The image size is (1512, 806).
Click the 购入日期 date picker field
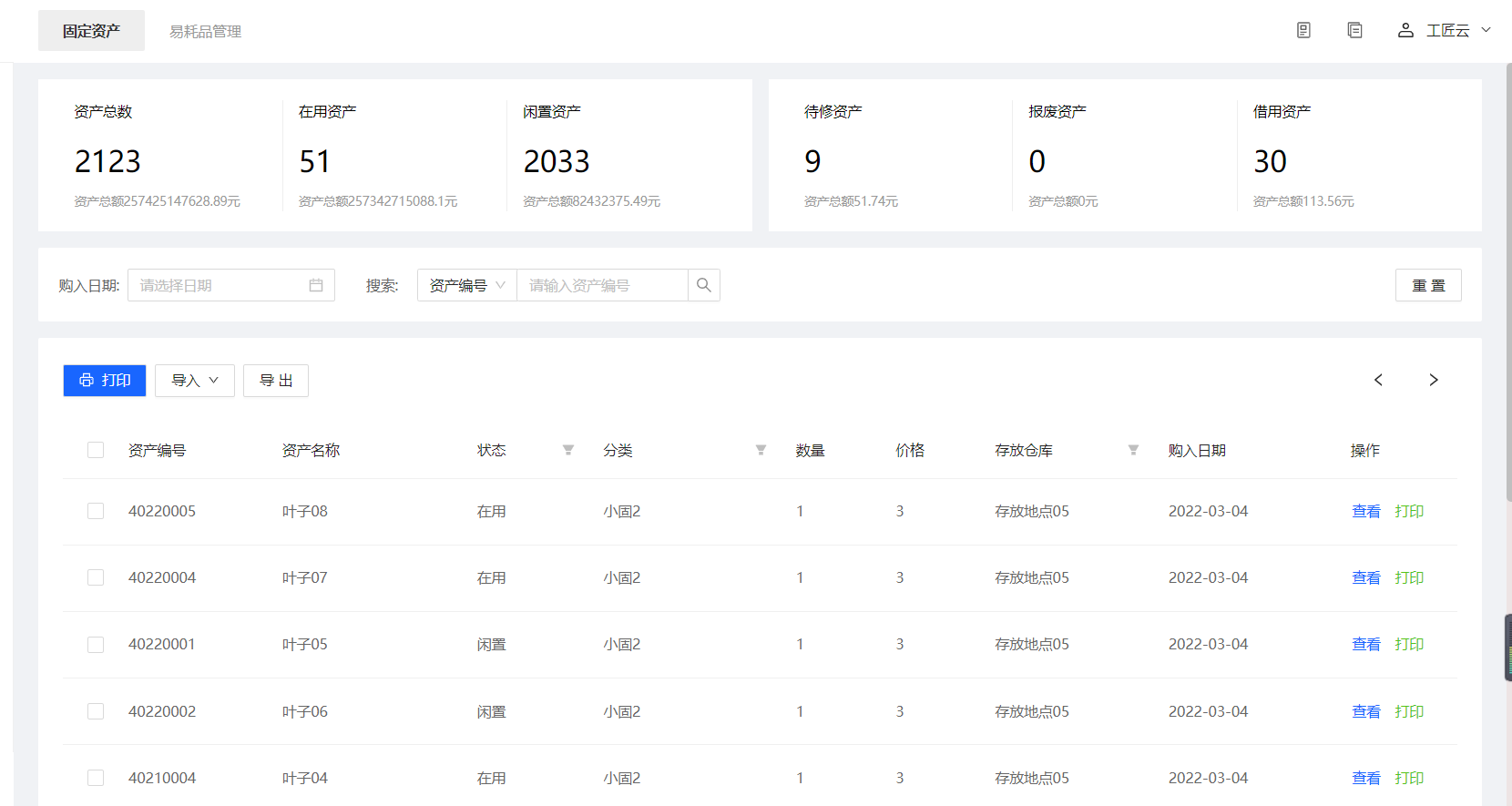tap(231, 285)
